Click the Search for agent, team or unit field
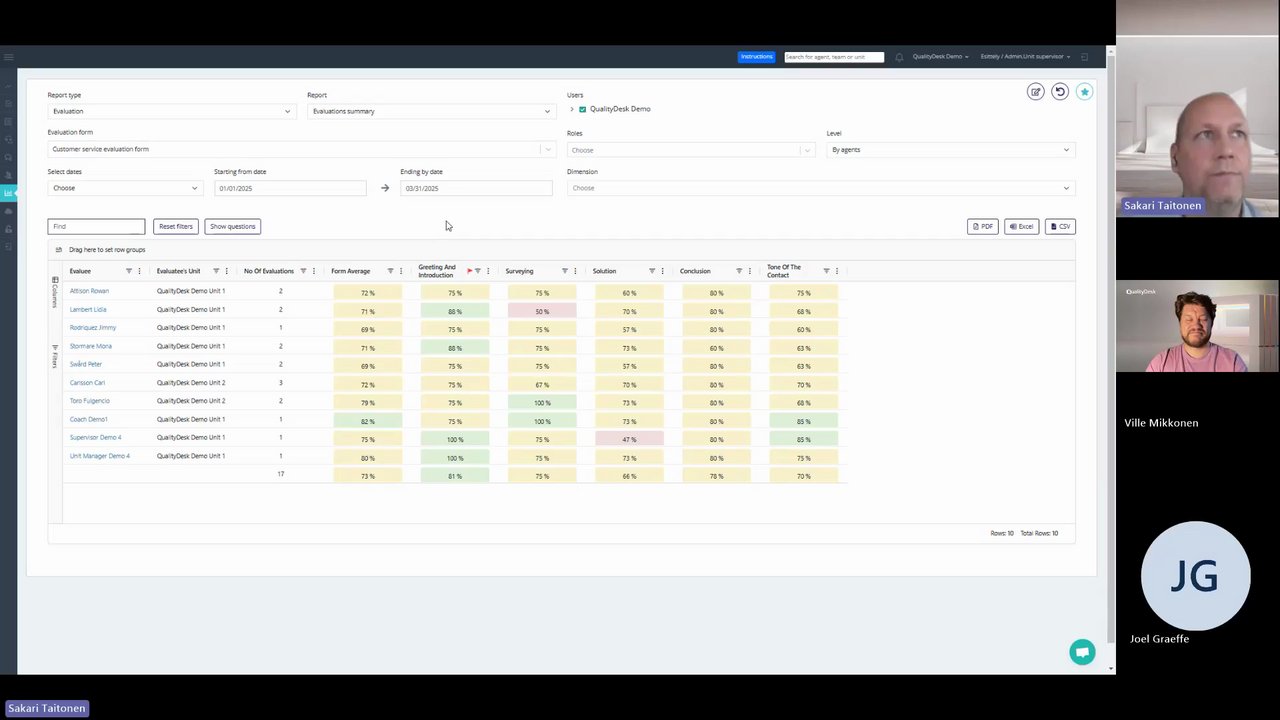Image resolution: width=1280 pixels, height=720 pixels. pyautogui.click(x=834, y=57)
